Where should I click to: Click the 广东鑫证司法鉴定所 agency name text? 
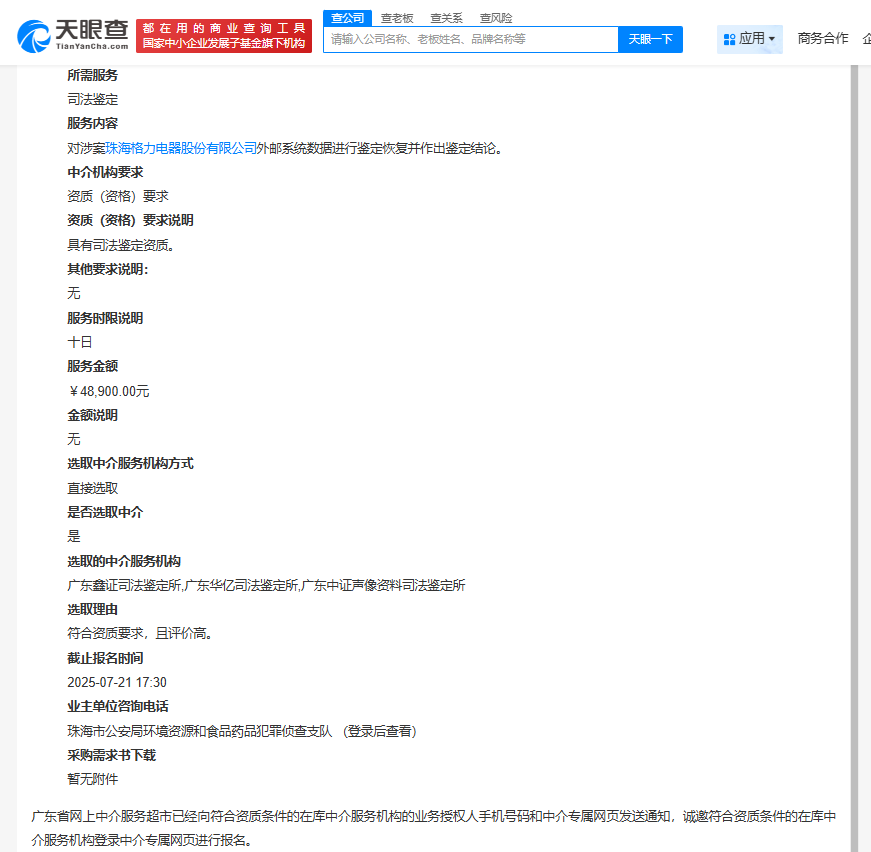[124, 585]
